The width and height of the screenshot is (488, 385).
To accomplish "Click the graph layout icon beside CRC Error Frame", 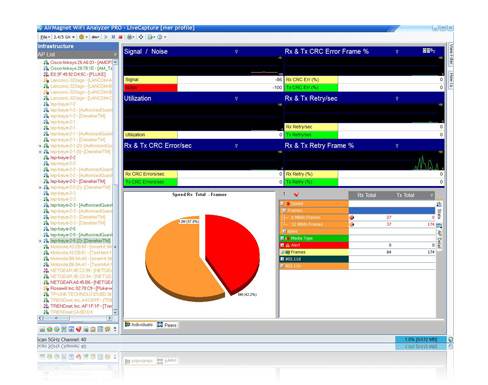I will pos(428,51).
